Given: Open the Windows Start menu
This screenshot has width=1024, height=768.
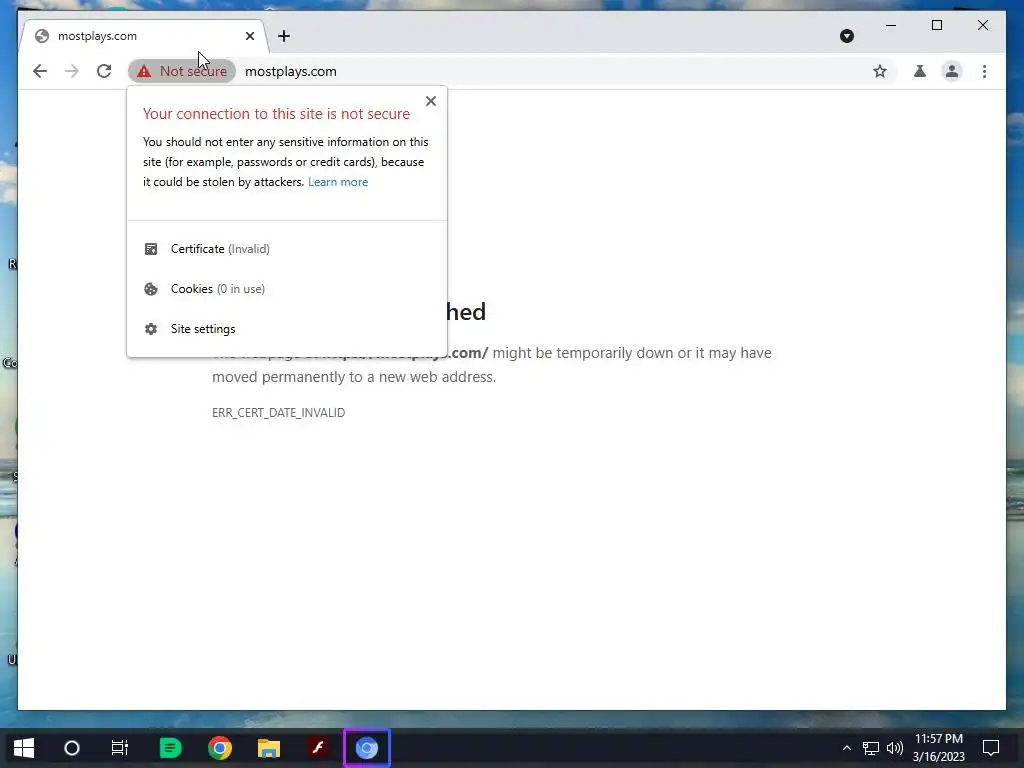Looking at the screenshot, I should pos(24,748).
